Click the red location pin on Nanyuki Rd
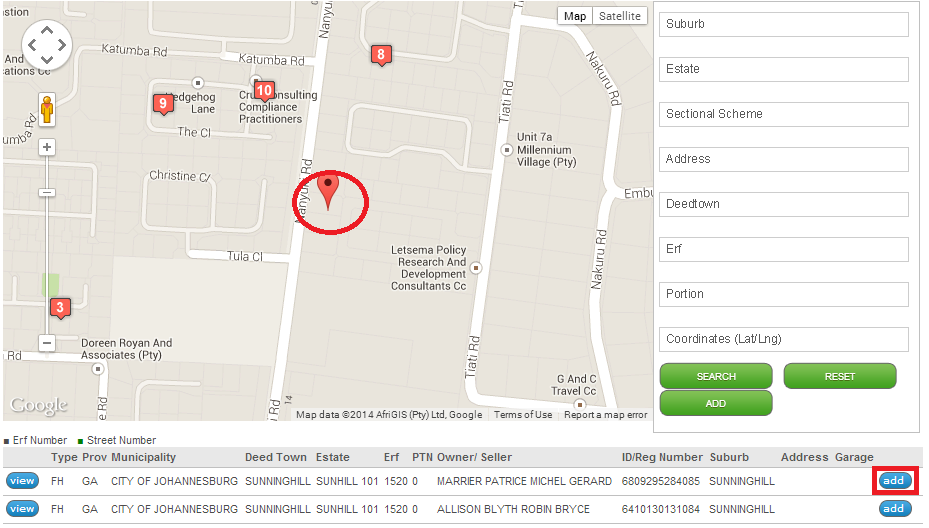This screenshot has width=929, height=528. pyautogui.click(x=328, y=190)
